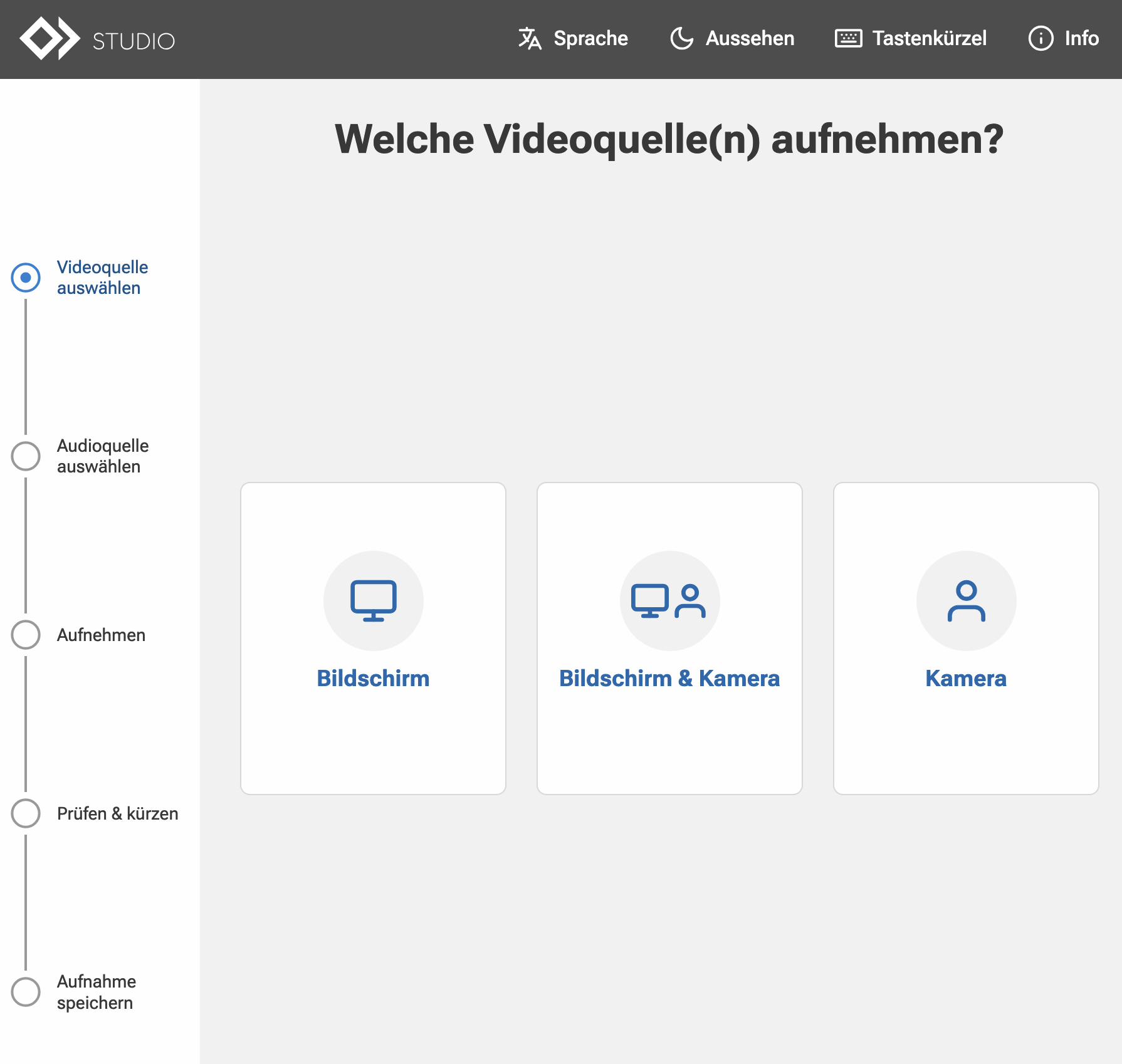Click the circled info icon
1122x1064 pixels.
[1041, 38]
